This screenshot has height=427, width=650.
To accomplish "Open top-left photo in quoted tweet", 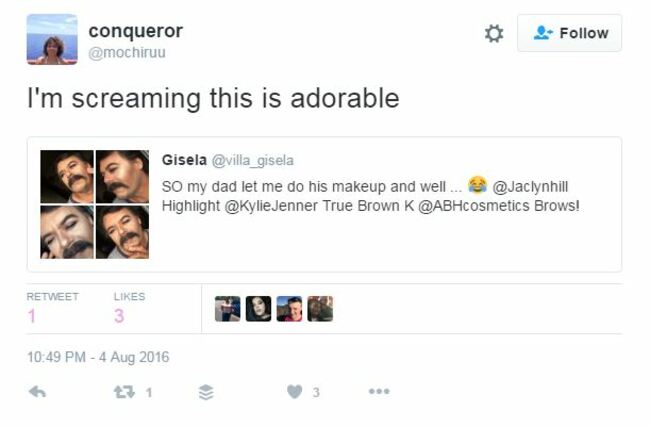I will 67,177.
